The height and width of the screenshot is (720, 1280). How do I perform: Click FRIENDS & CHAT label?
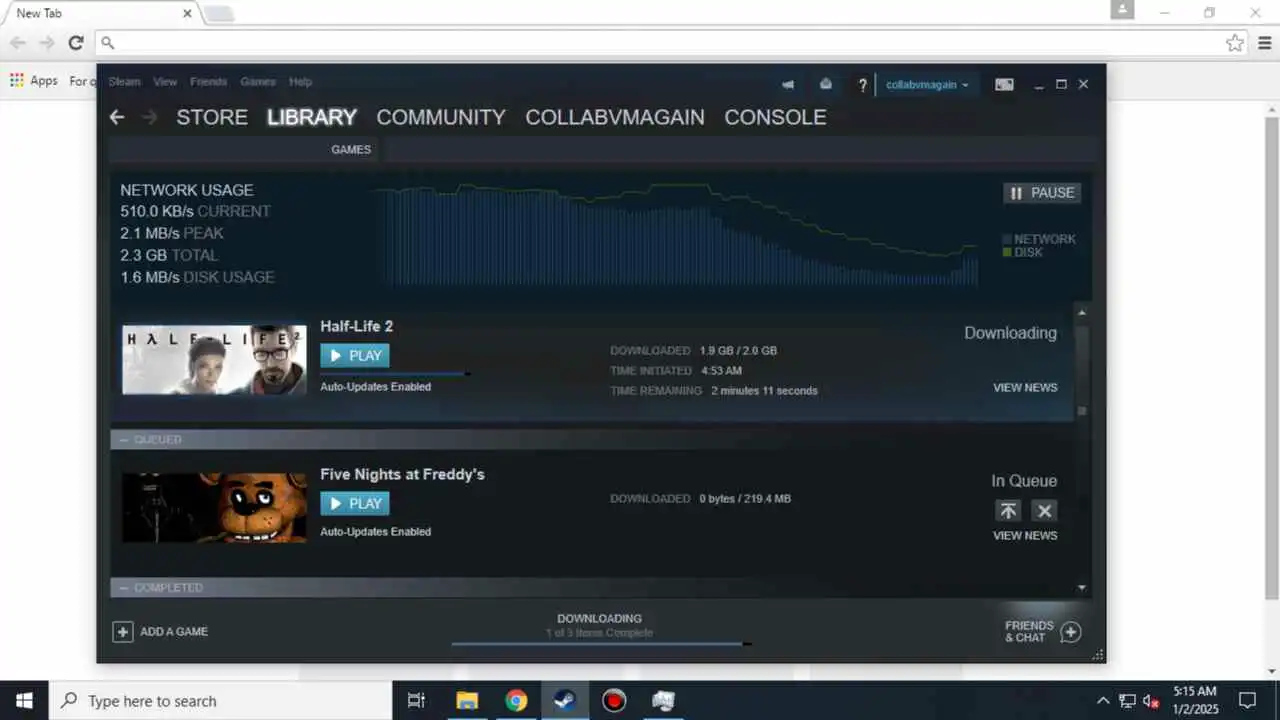tap(1029, 631)
